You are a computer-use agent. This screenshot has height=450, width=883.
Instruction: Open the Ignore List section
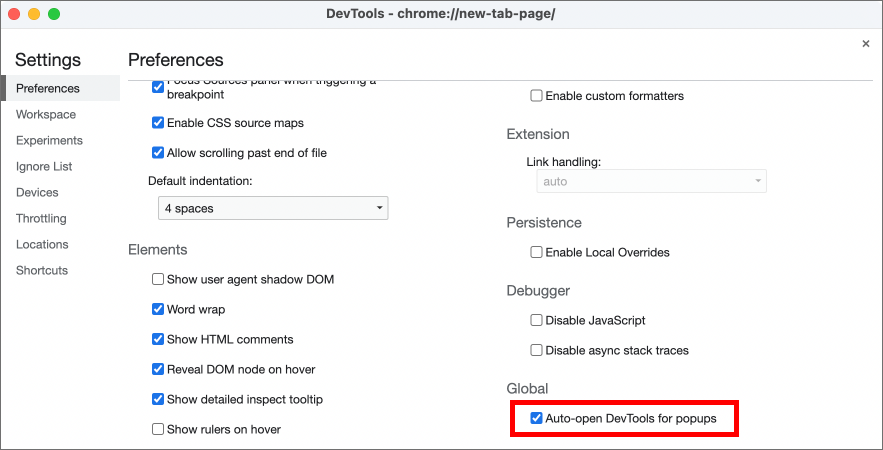tap(44, 167)
